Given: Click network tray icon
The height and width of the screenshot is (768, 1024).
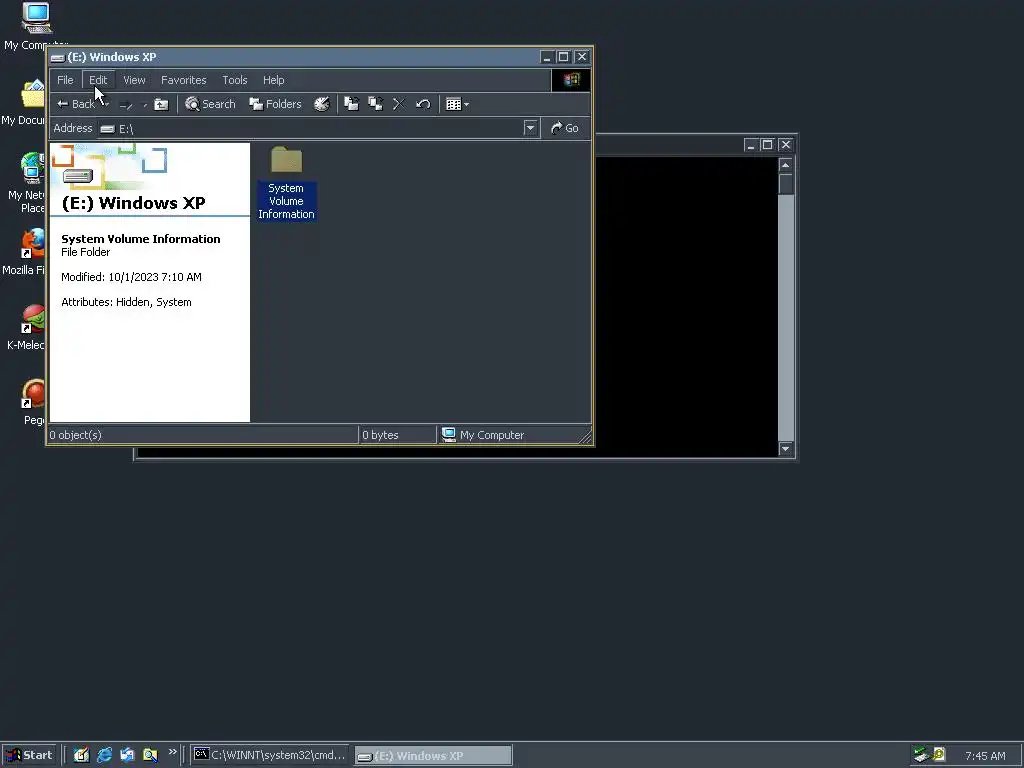Looking at the screenshot, I should tap(921, 755).
